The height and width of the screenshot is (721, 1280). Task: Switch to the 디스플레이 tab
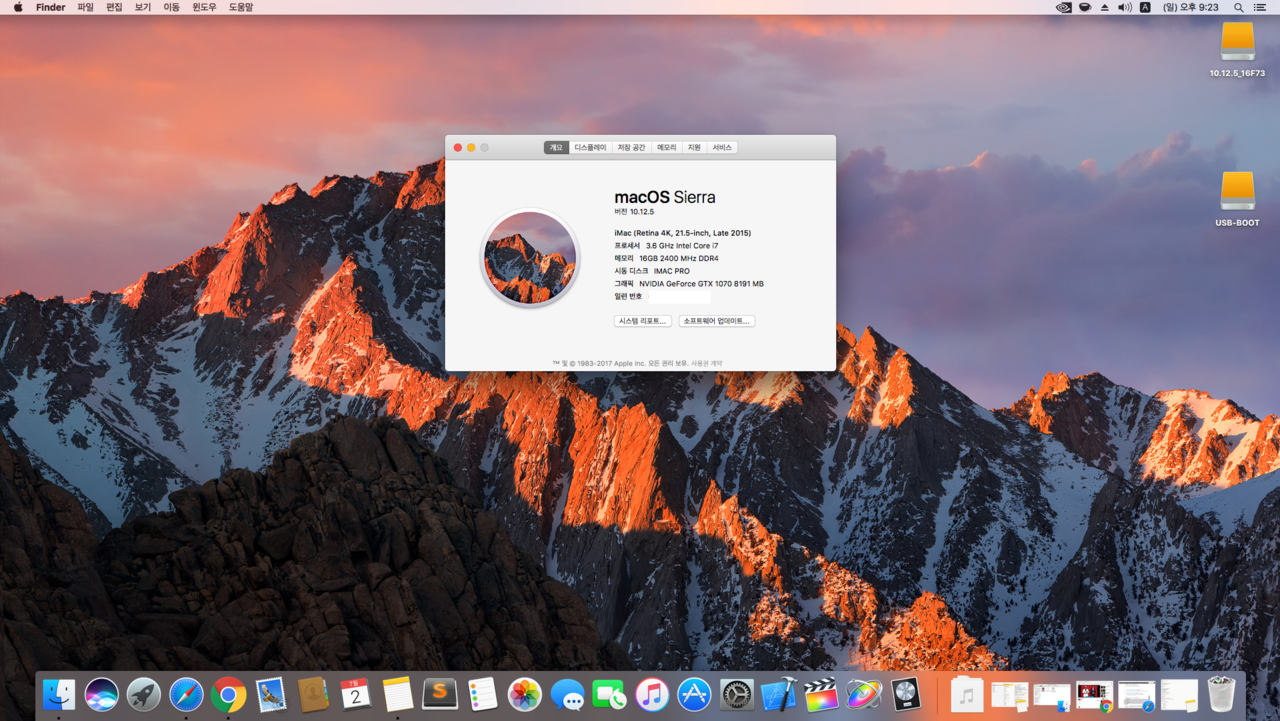[590, 147]
